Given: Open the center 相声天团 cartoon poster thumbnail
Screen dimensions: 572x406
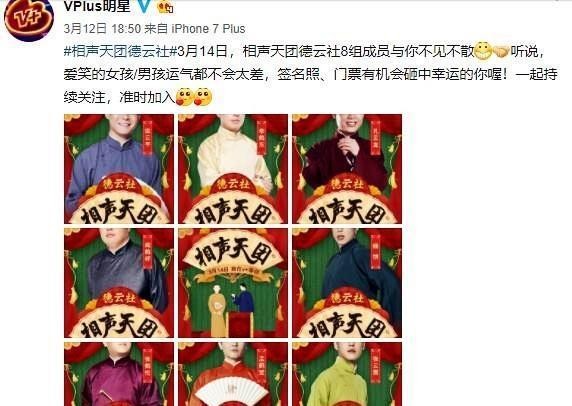Looking at the screenshot, I should tap(233, 283).
